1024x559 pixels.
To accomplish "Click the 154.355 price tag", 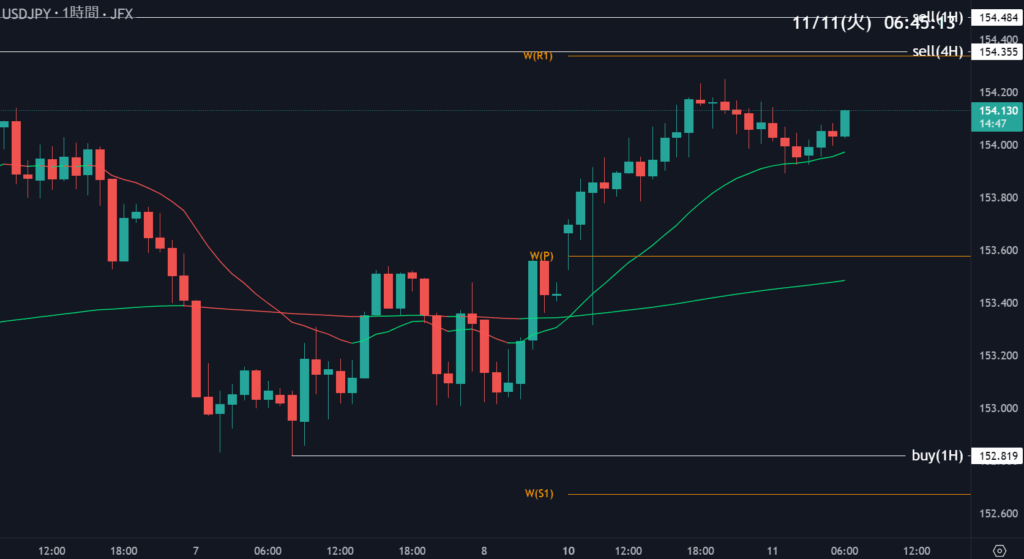I will coord(998,52).
